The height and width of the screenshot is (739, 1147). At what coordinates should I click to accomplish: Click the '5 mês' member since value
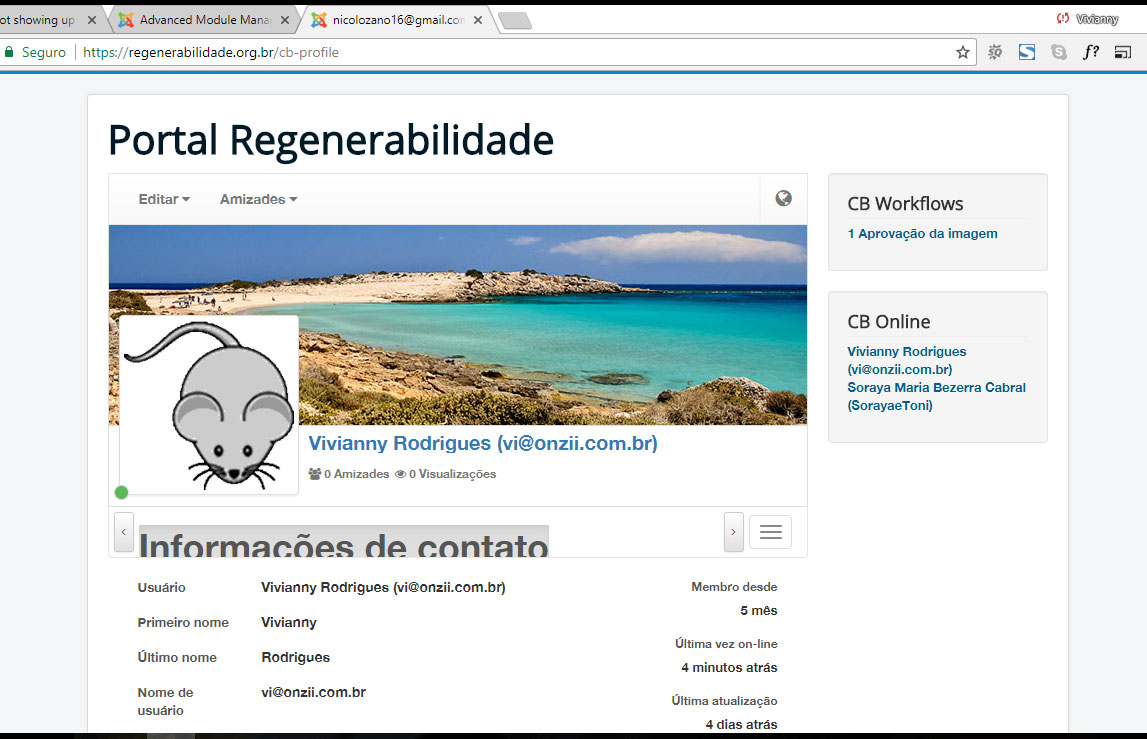pos(759,610)
